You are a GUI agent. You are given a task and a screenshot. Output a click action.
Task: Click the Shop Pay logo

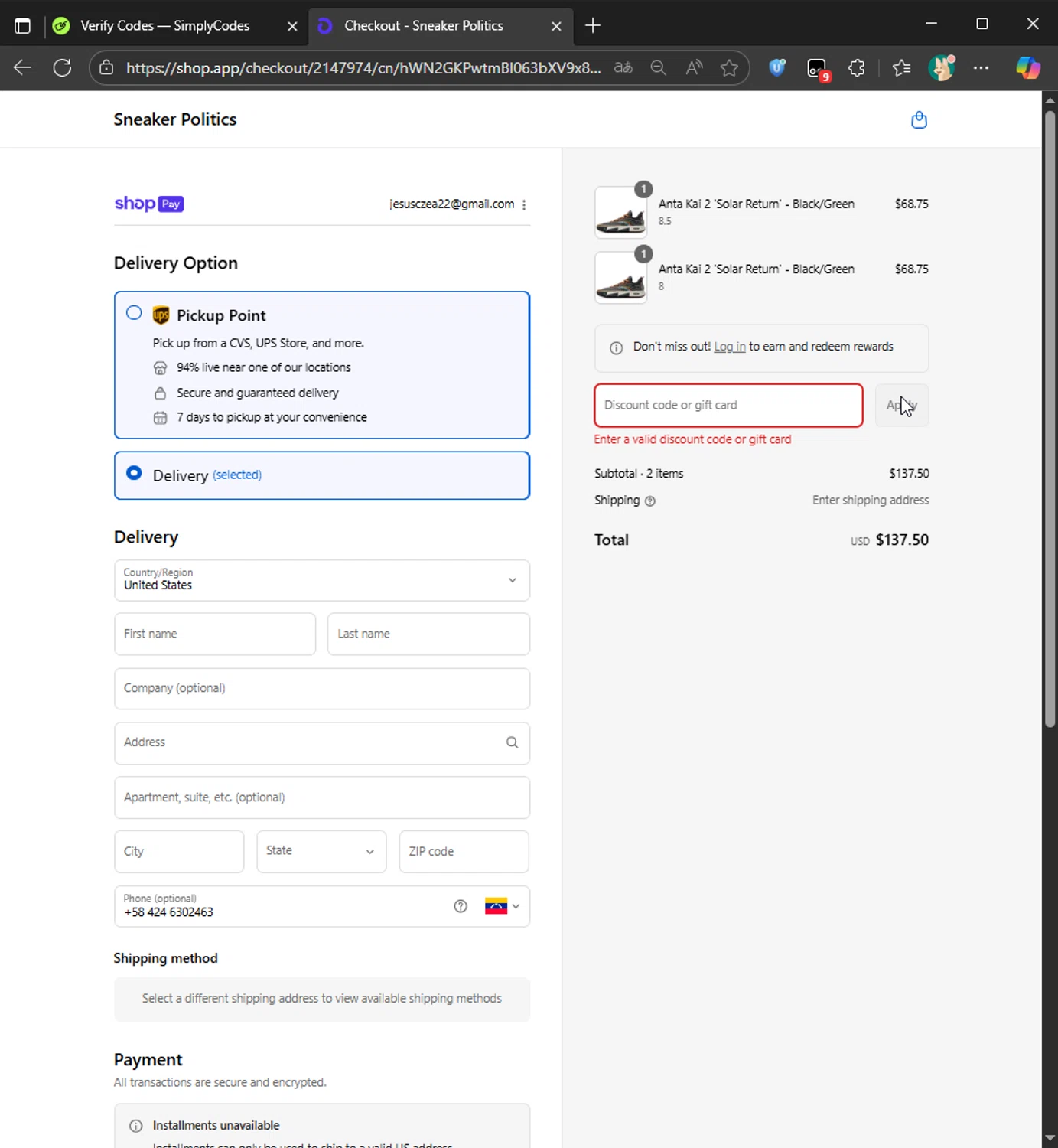tap(149, 204)
